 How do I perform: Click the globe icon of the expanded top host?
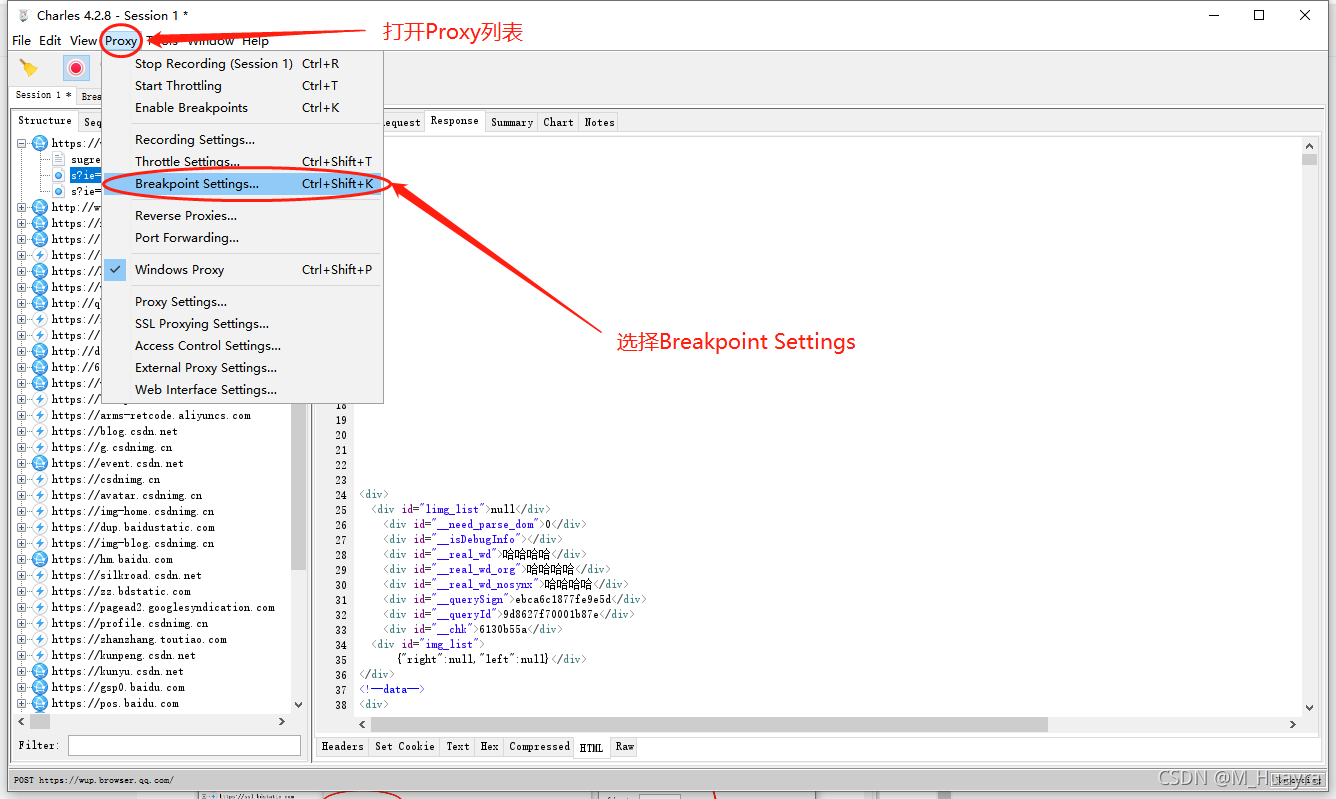pos(40,143)
